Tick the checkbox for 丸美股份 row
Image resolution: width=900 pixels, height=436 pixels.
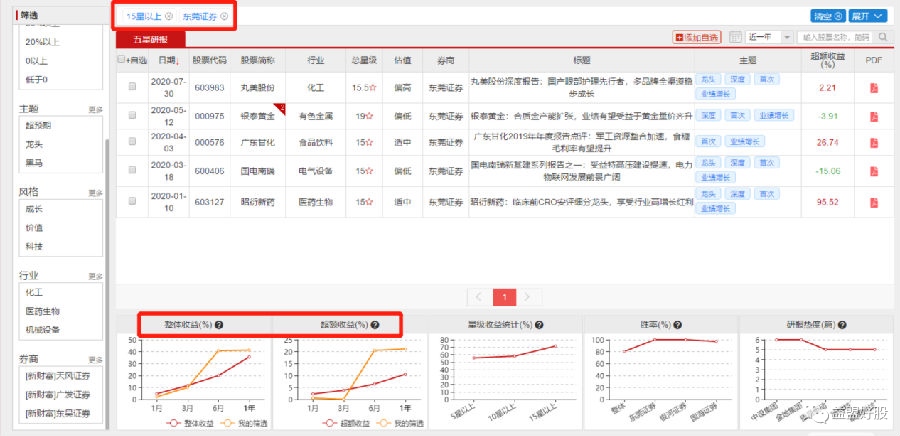click(x=132, y=88)
